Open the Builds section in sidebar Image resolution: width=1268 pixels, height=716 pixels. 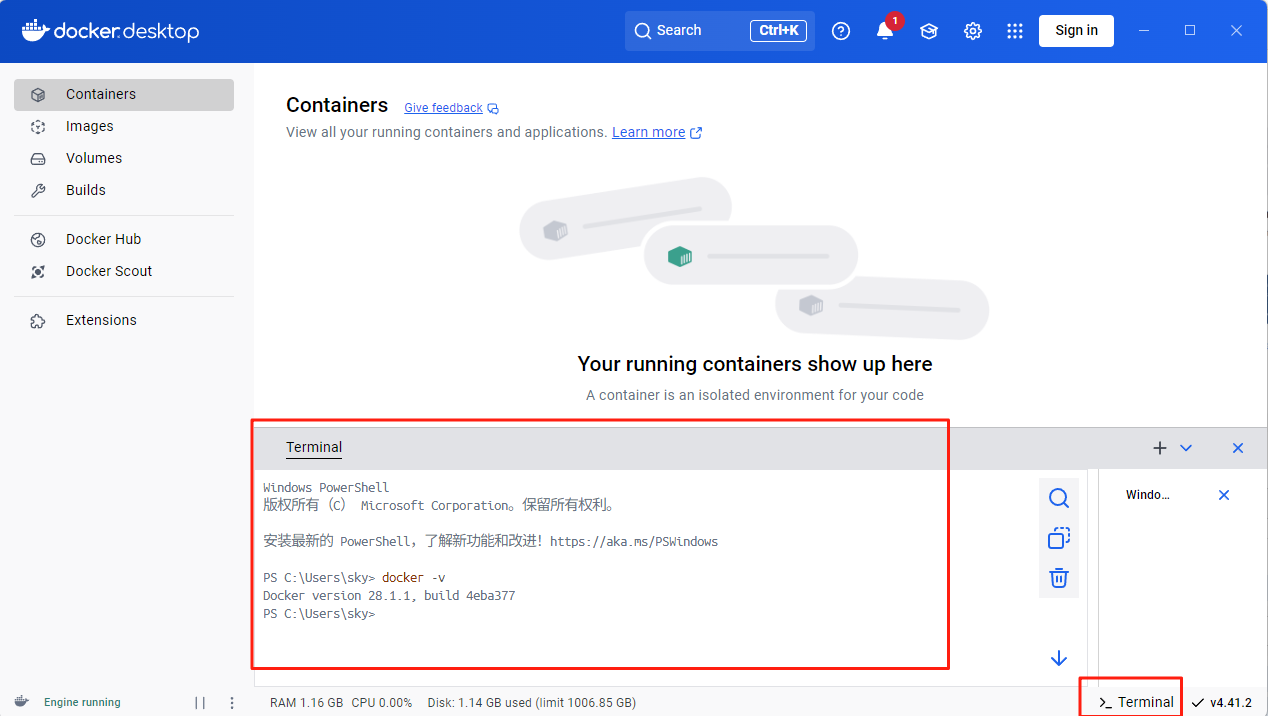[124, 190]
